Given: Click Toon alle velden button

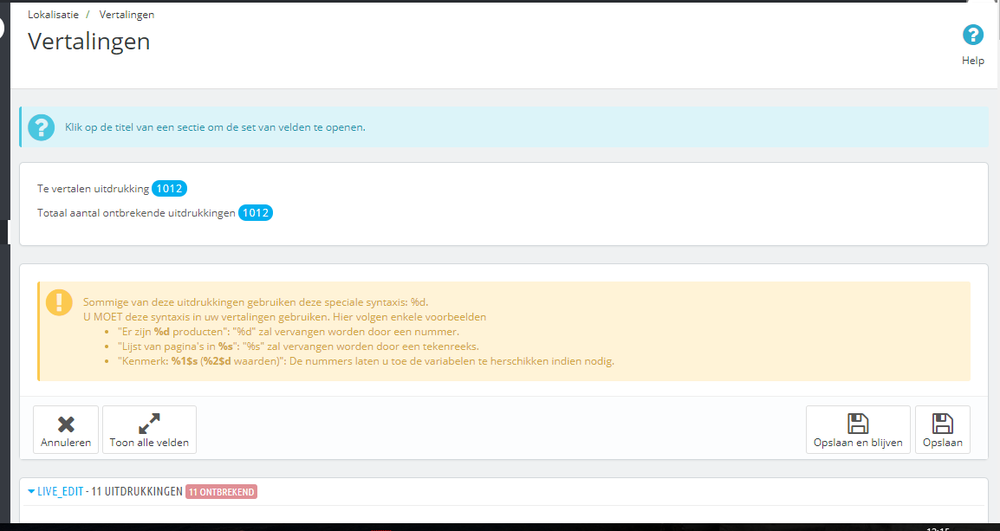Looking at the screenshot, I should (149, 430).
